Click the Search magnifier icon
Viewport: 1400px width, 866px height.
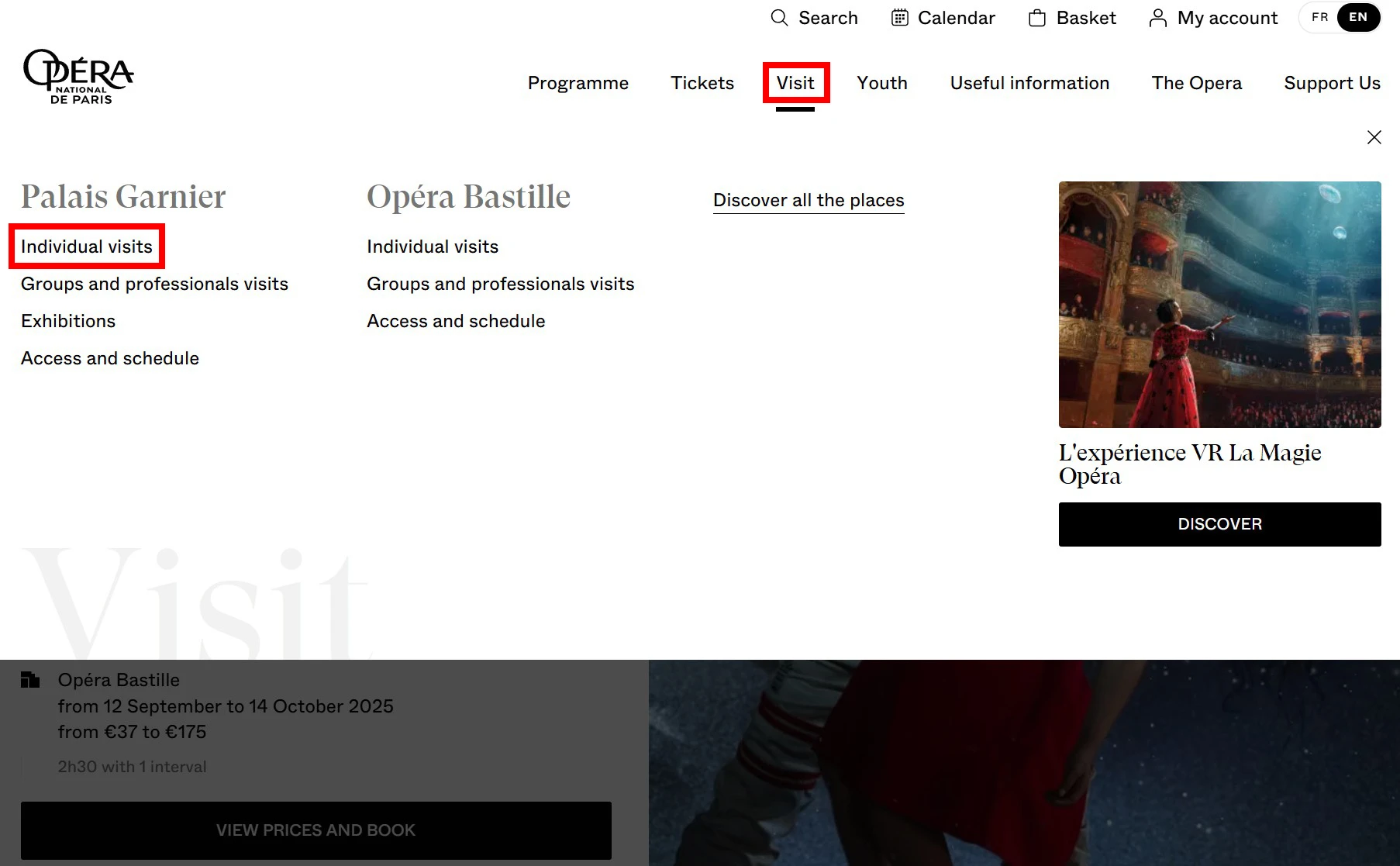pyautogui.click(x=779, y=18)
